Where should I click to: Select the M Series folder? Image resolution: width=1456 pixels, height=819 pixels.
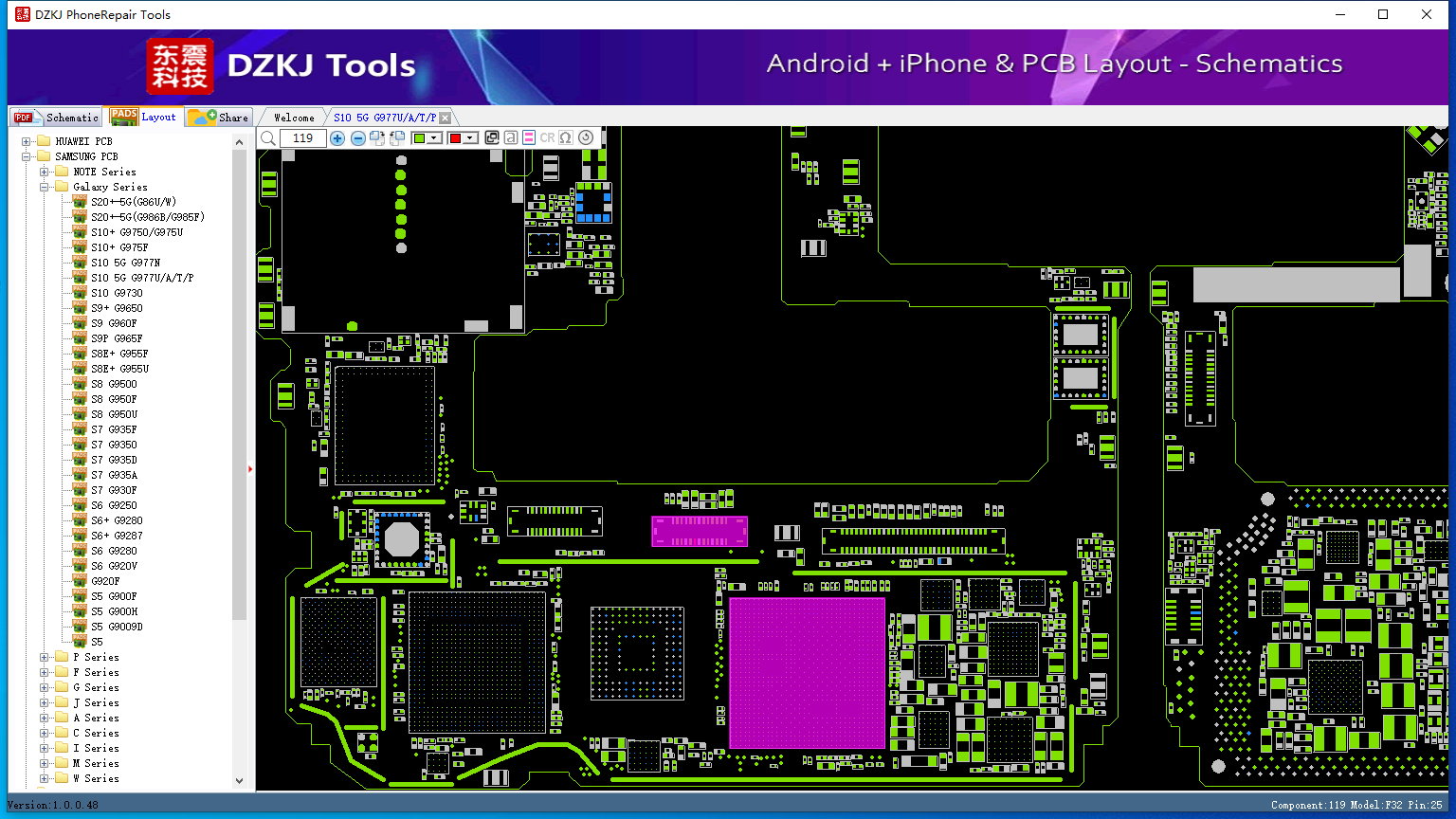[96, 763]
